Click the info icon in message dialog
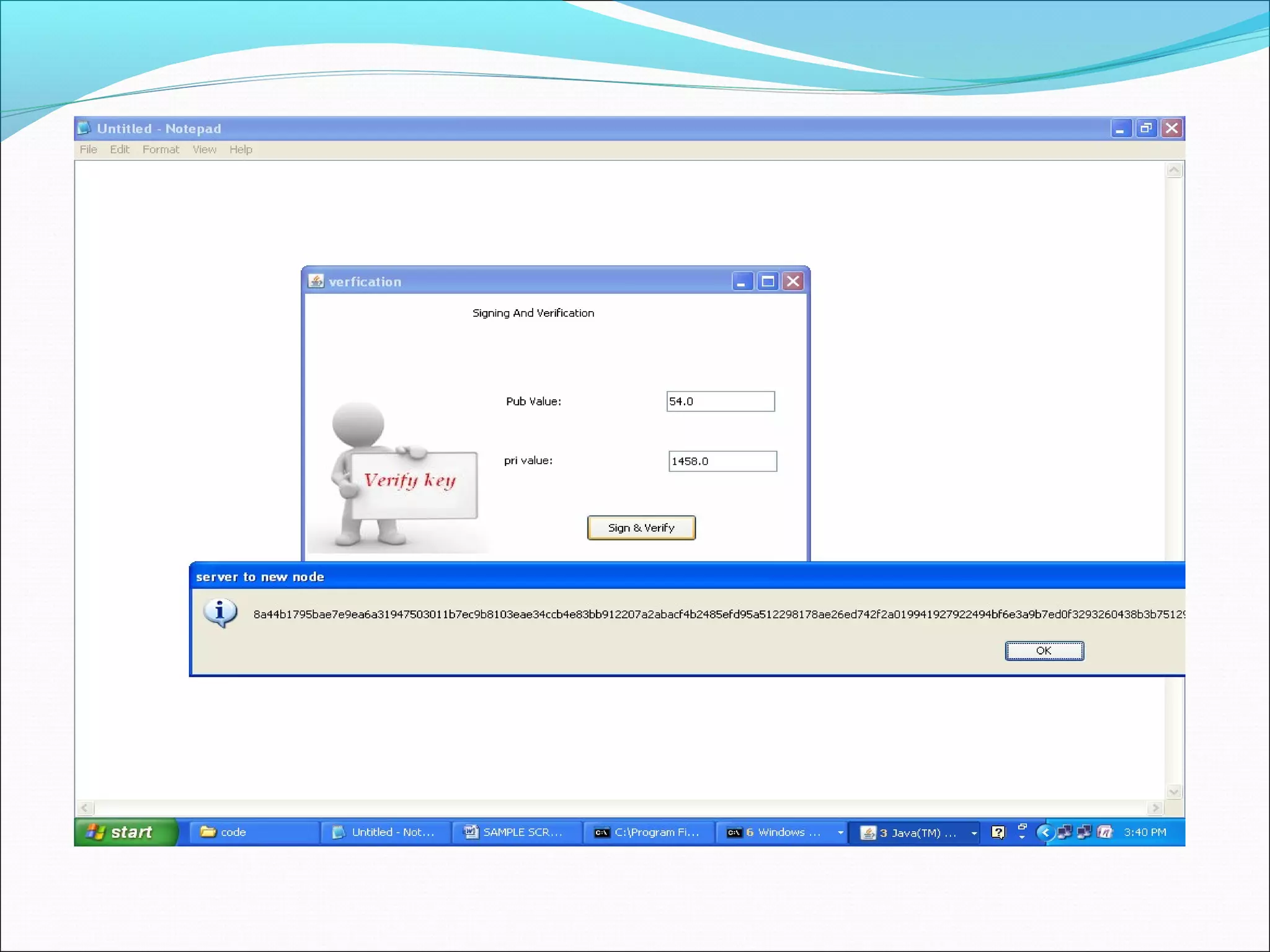The height and width of the screenshot is (952, 1270). pos(220,613)
